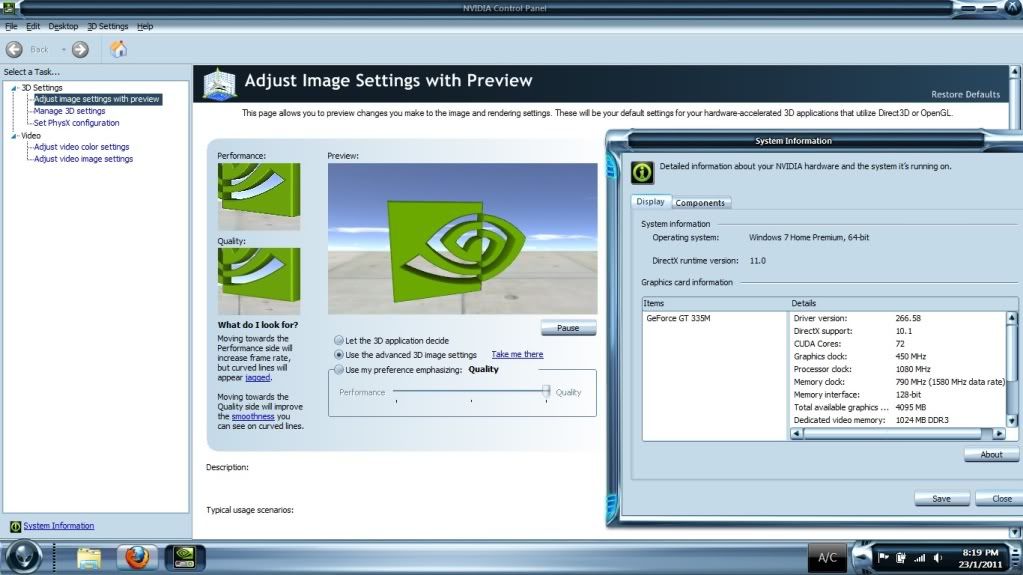This screenshot has height=575, width=1023.
Task: Open Windows Explorer from the taskbar
Action: [x=89, y=557]
